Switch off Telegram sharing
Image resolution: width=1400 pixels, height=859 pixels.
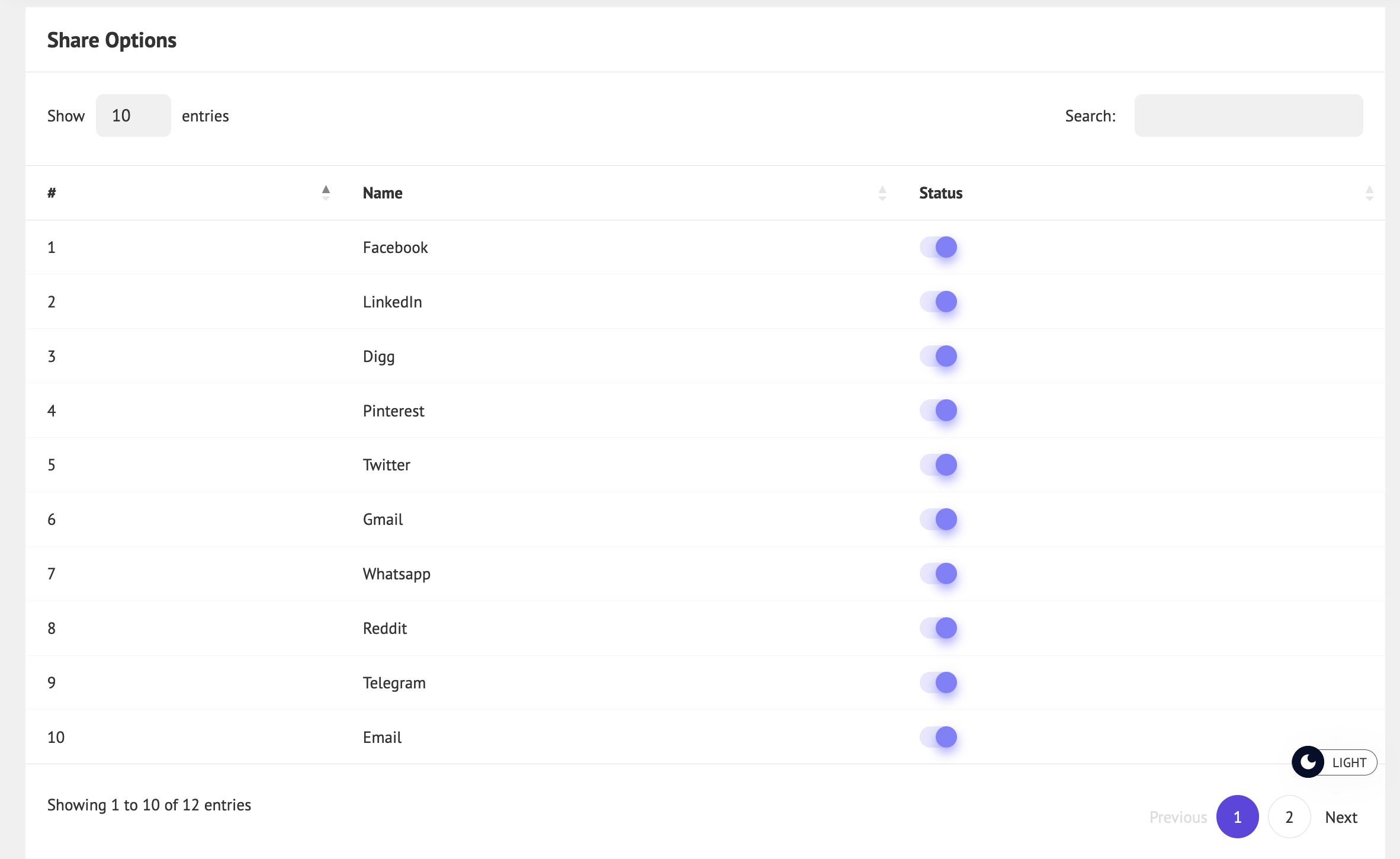[x=939, y=682]
